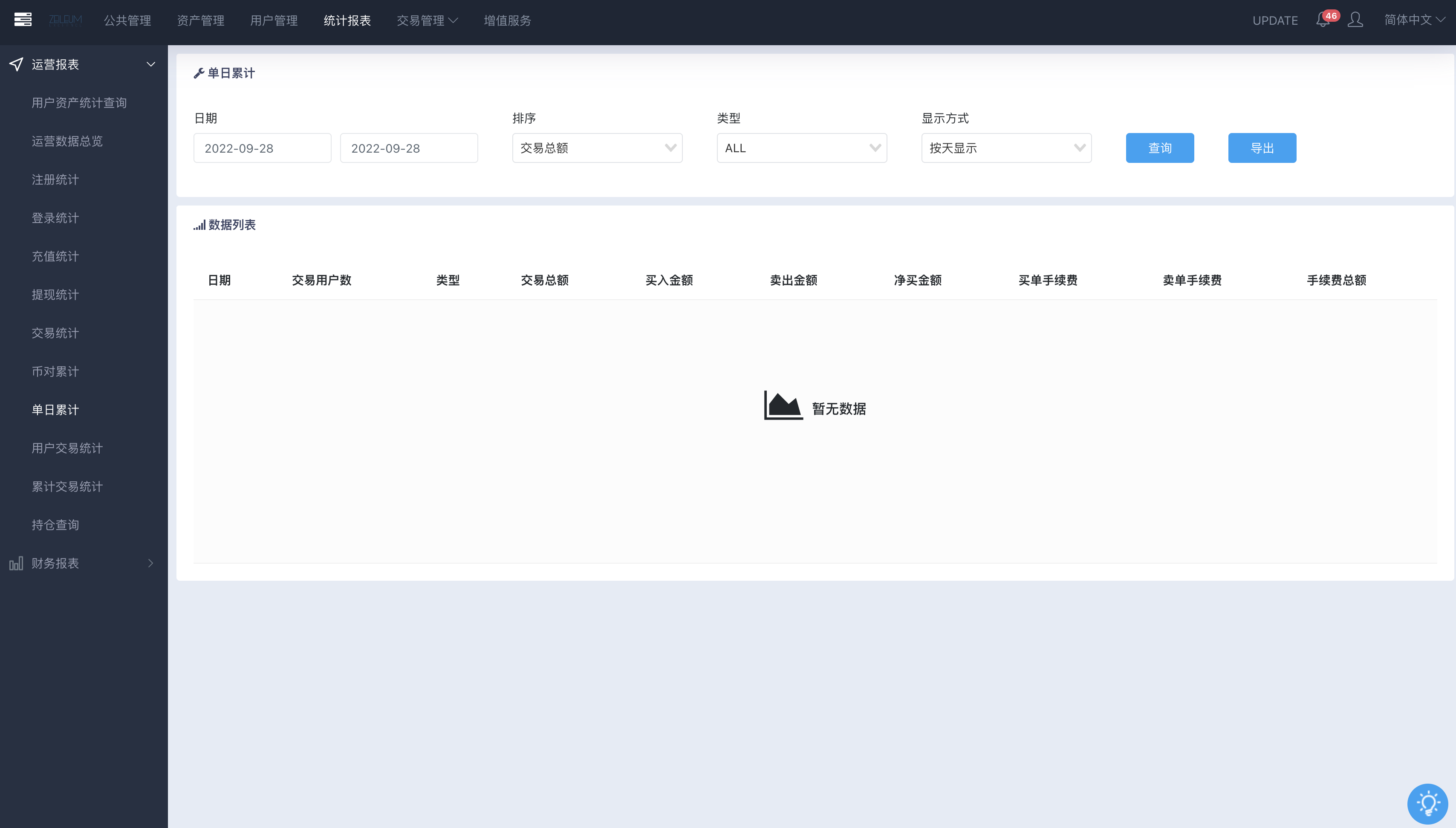The width and height of the screenshot is (1456, 828).
Task: Click the start date field 2022-09-28
Action: pyautogui.click(x=263, y=148)
